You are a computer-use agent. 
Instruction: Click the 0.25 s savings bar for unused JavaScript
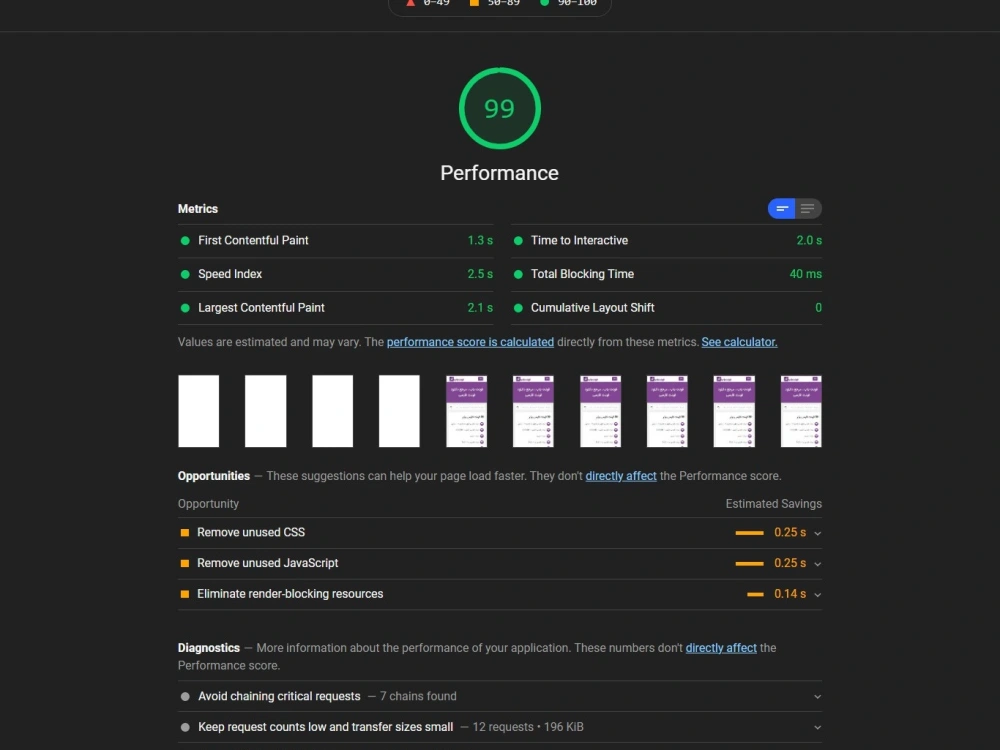(x=749, y=563)
